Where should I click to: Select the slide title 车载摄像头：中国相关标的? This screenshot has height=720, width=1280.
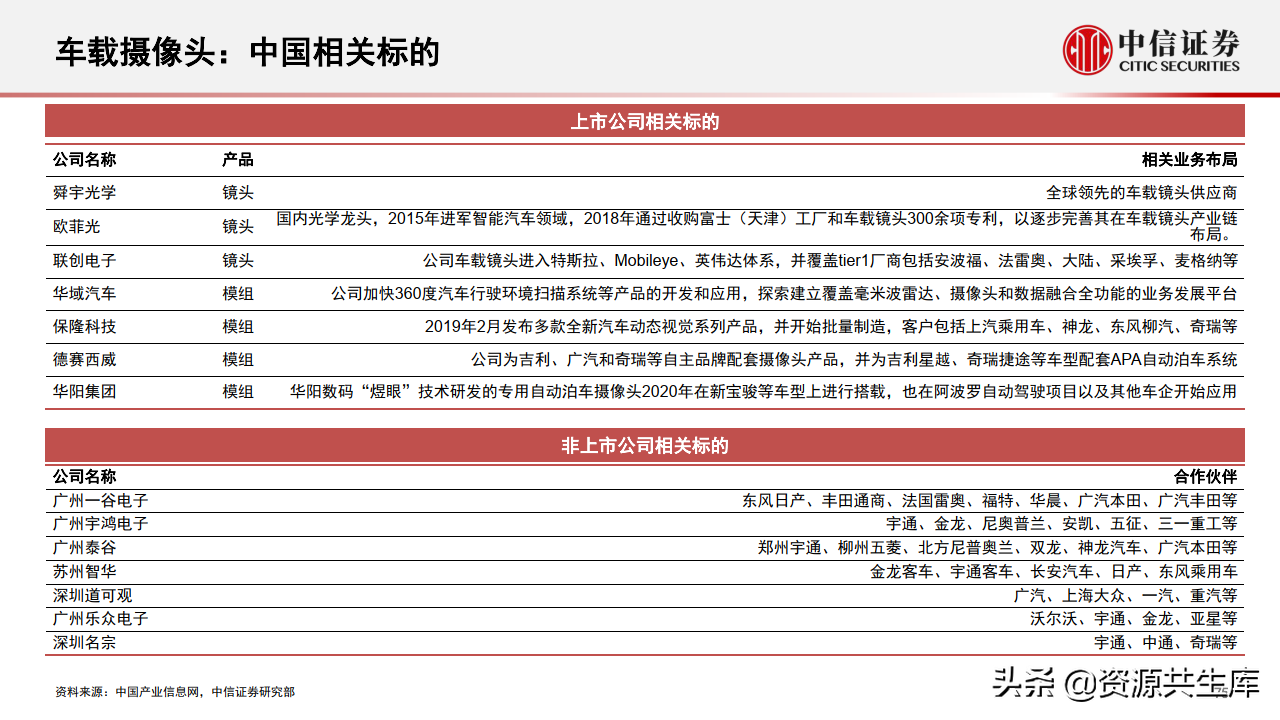247,52
